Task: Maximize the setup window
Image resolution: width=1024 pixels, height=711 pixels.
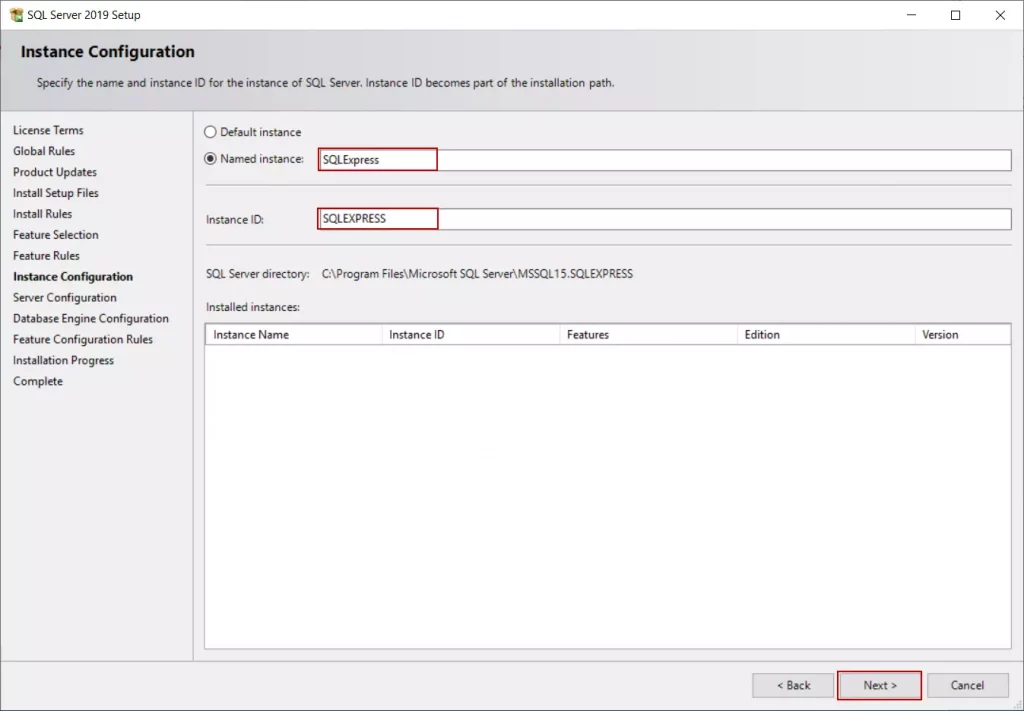Action: (x=955, y=15)
